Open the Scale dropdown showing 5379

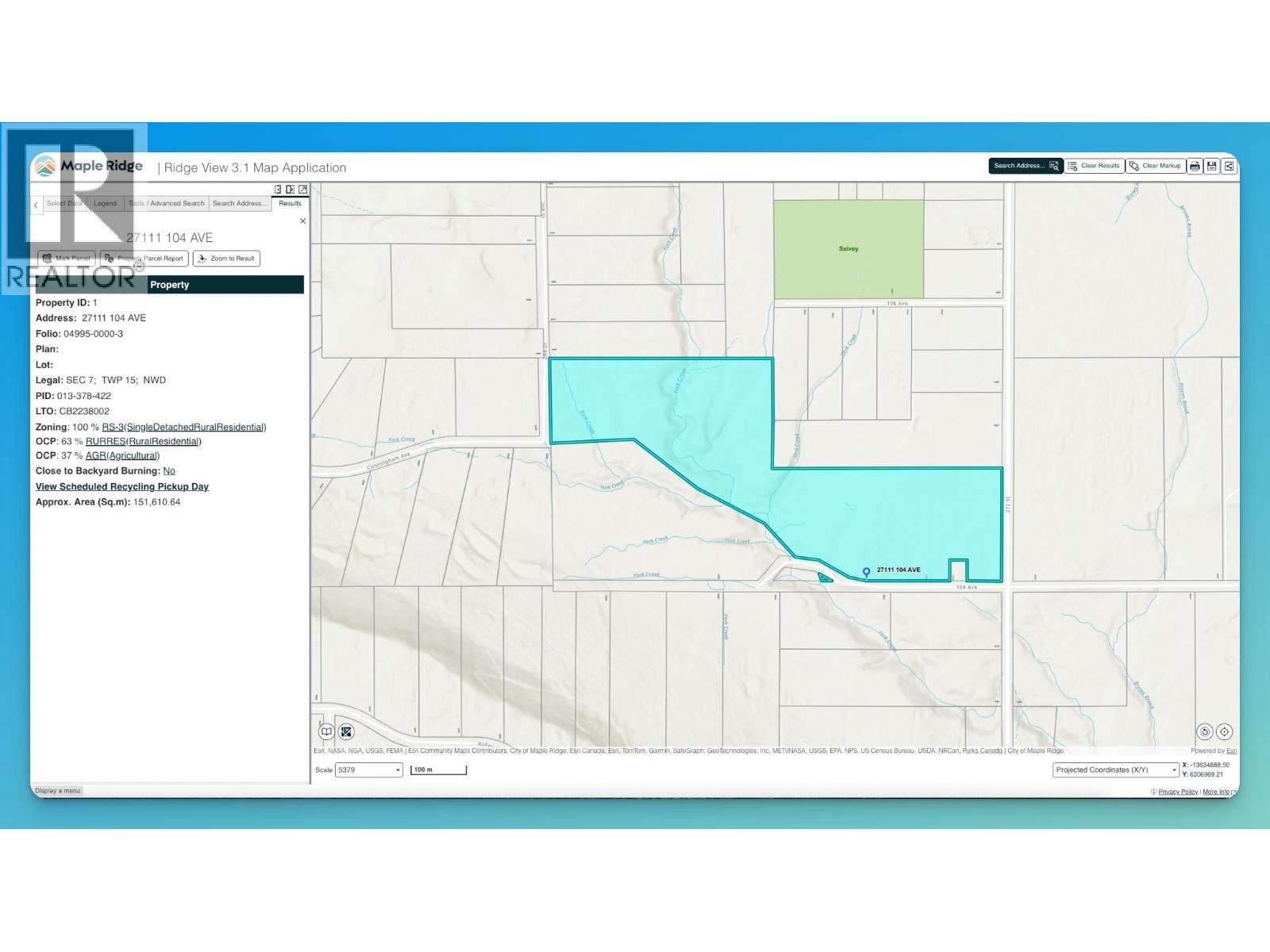pos(369,770)
